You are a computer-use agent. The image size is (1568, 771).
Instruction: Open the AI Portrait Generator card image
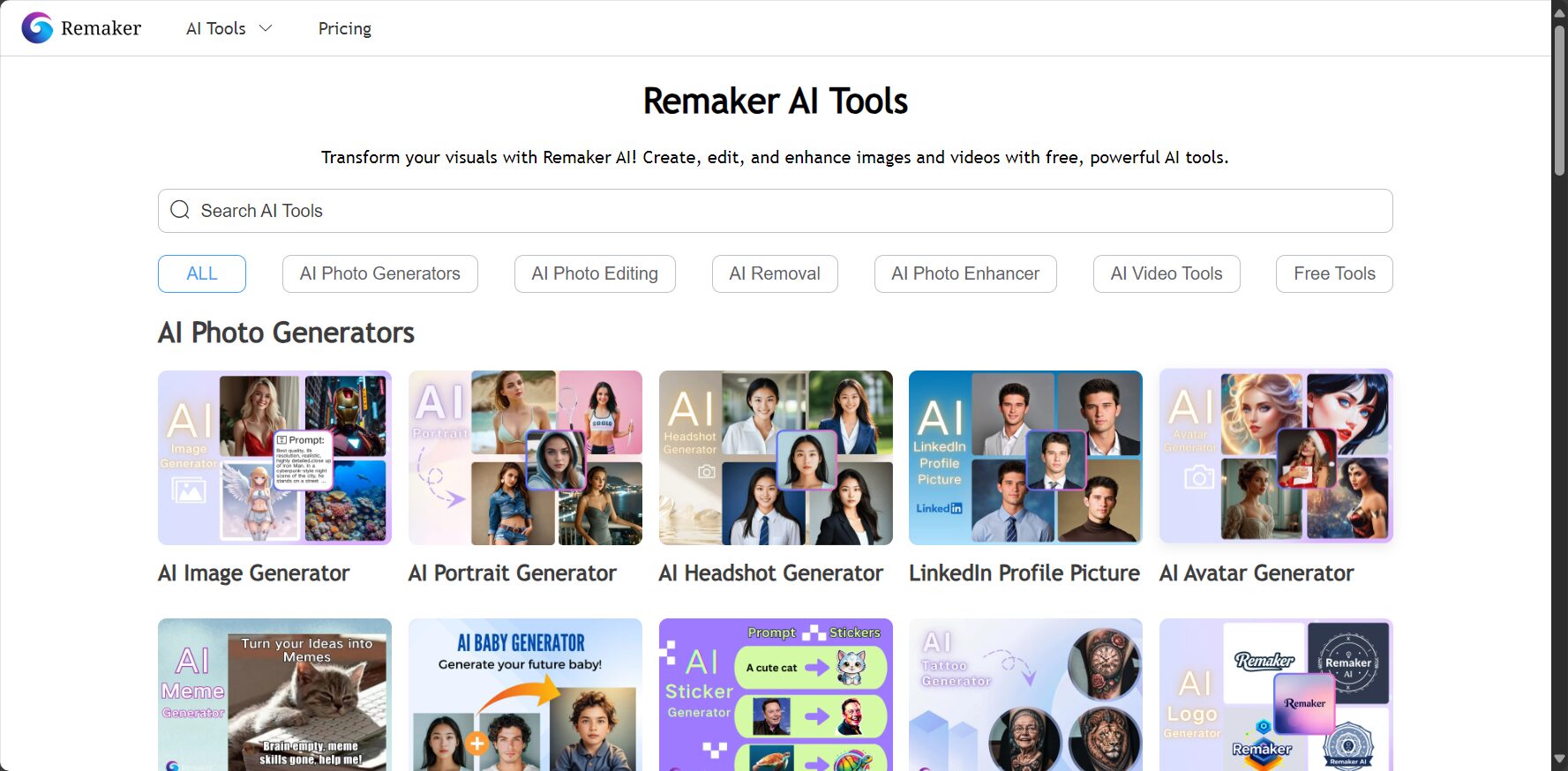(525, 457)
